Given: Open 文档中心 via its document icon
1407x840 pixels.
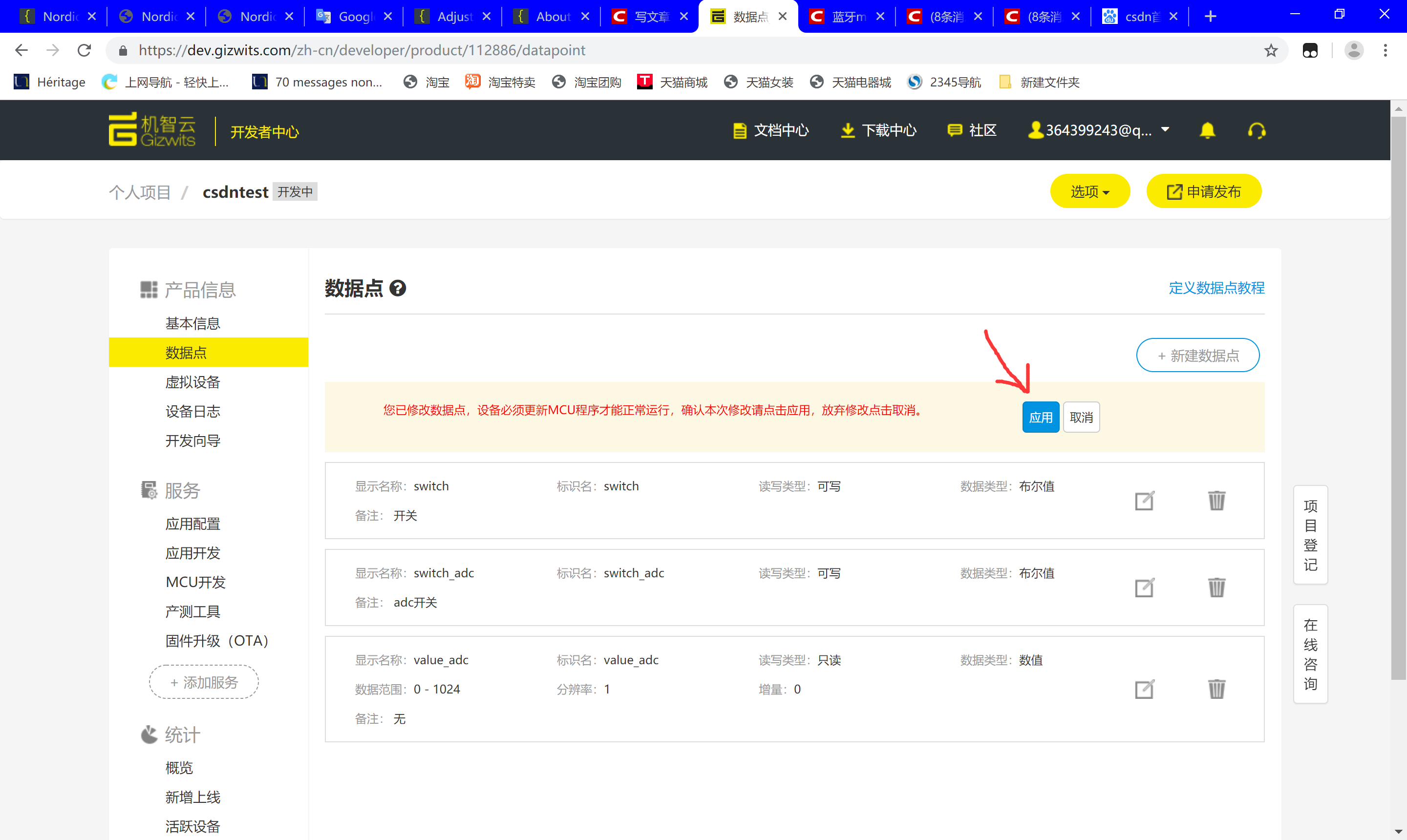Looking at the screenshot, I should [x=740, y=129].
